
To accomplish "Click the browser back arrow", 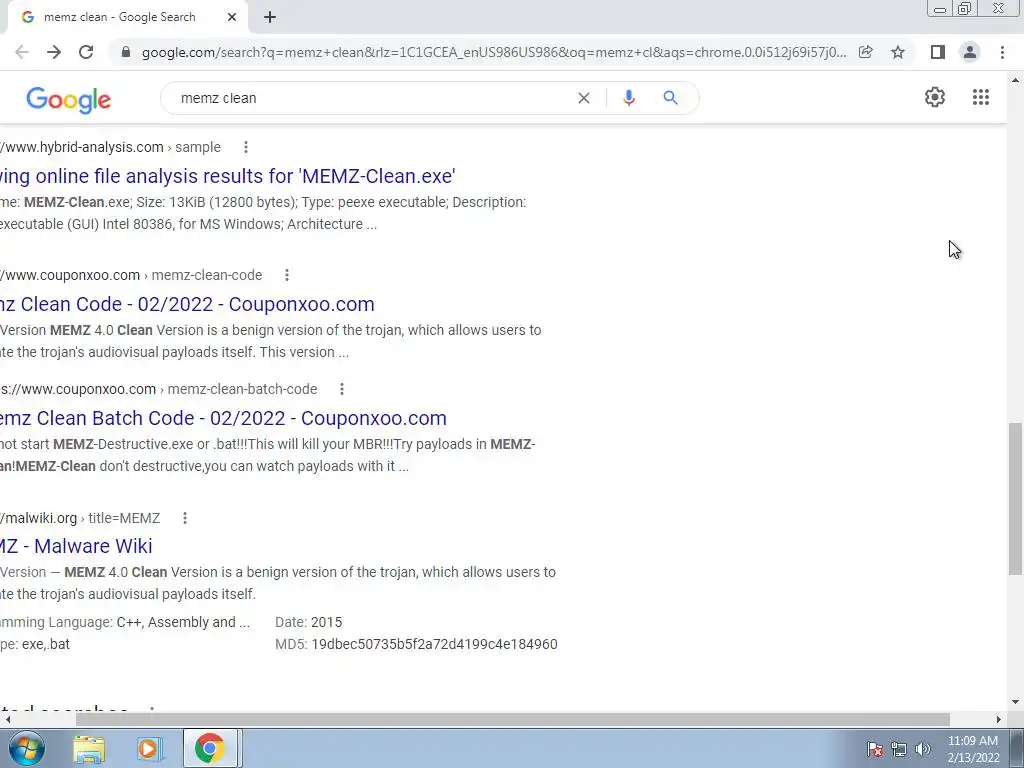I will [x=22, y=52].
